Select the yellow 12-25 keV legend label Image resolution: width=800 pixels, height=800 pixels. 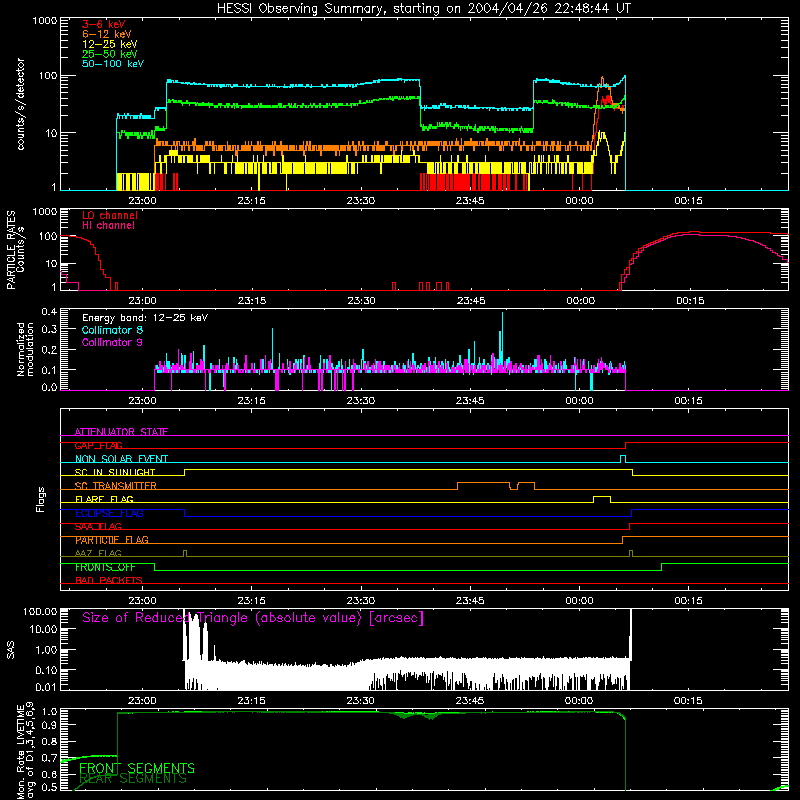[x=110, y=44]
